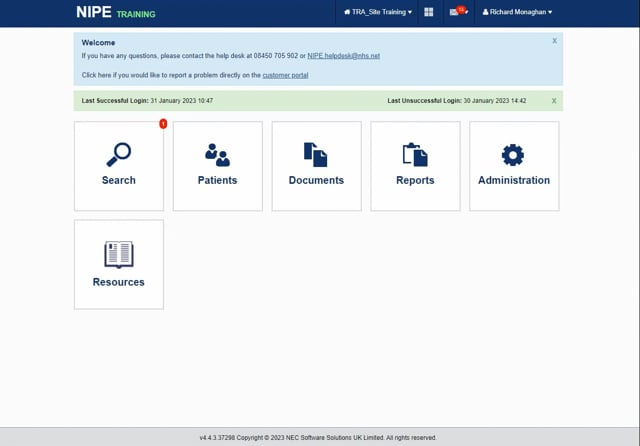
Task: Open the Search tile
Action: click(119, 166)
